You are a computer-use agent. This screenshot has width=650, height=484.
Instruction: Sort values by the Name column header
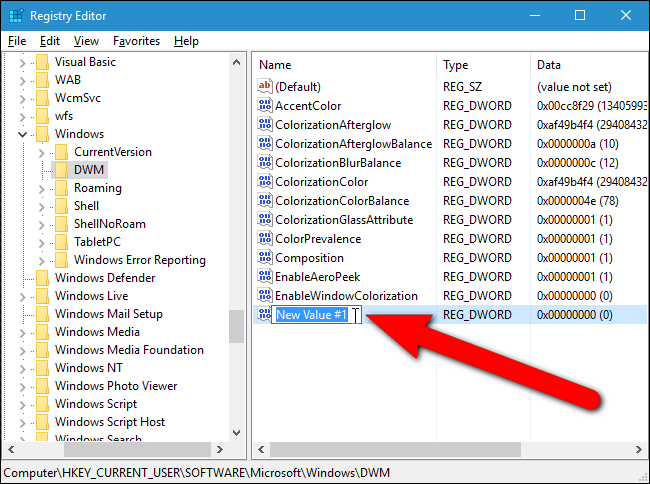click(x=344, y=65)
